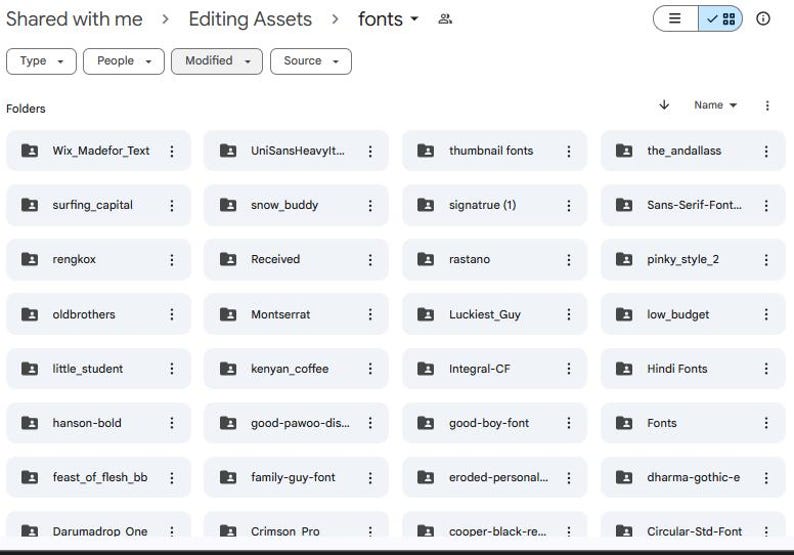Open more actions for Hindi Fonts folder
Screen dimensions: 794x555
tap(766, 369)
